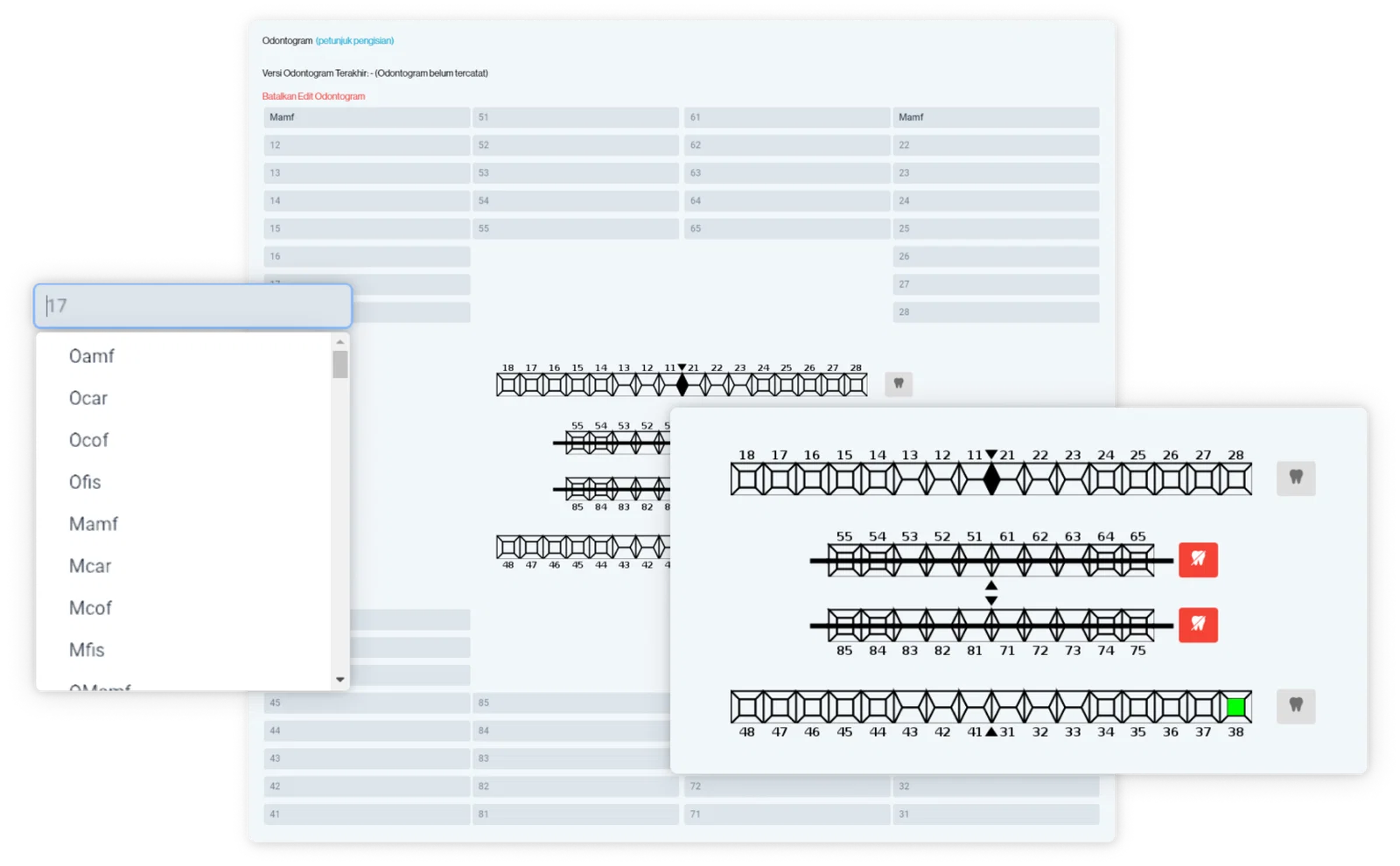The image size is (1400, 866).
Task: Click the gray tooth icon beside lower row 48-38
Action: [x=1295, y=705]
